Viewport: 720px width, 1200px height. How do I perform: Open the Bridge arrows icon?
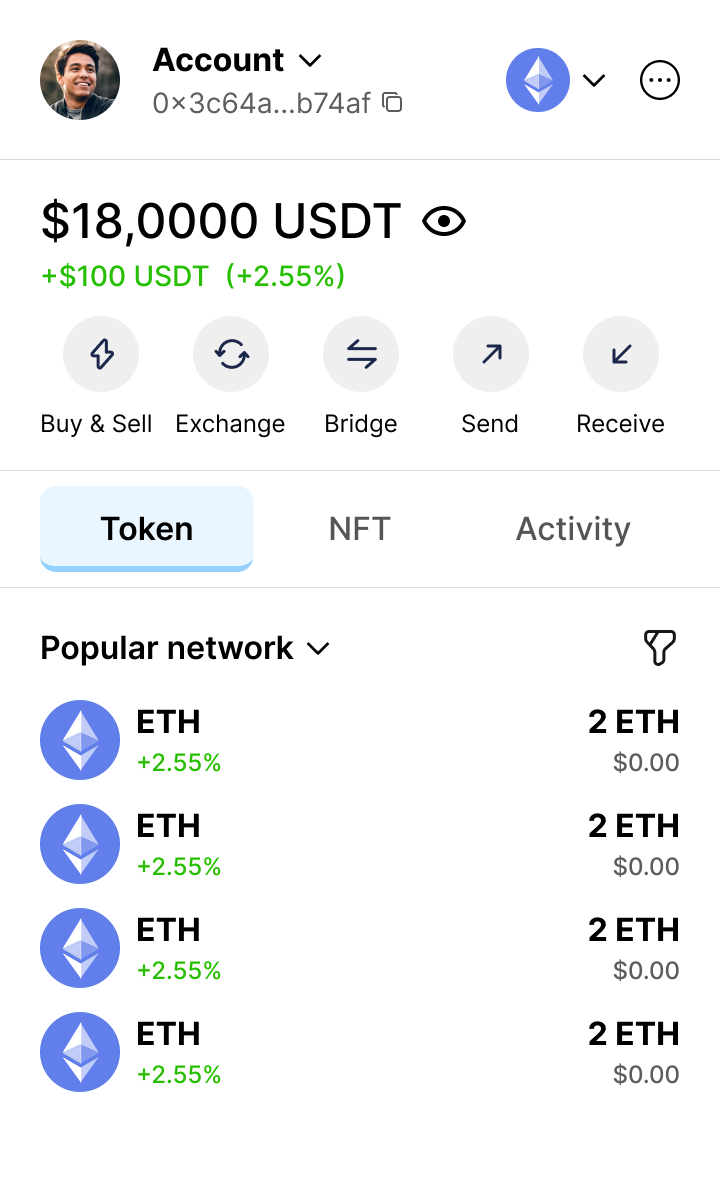coord(361,354)
